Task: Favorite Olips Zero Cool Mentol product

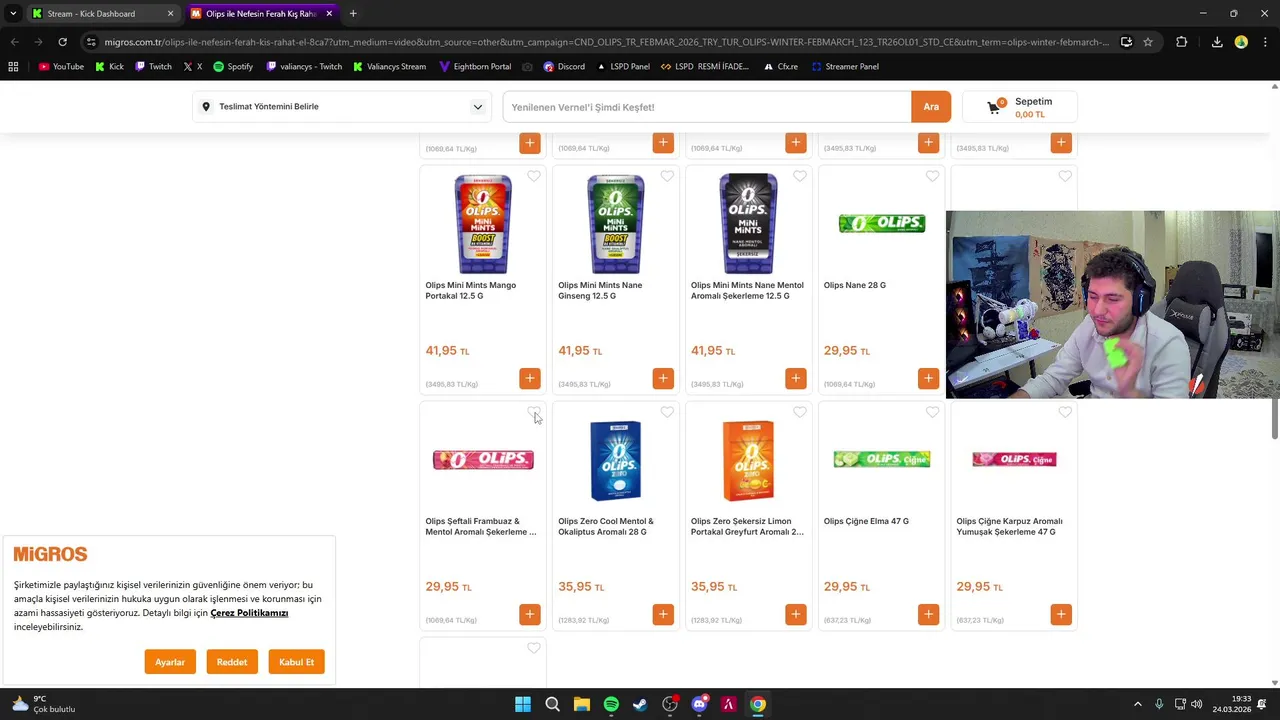Action: (x=667, y=412)
